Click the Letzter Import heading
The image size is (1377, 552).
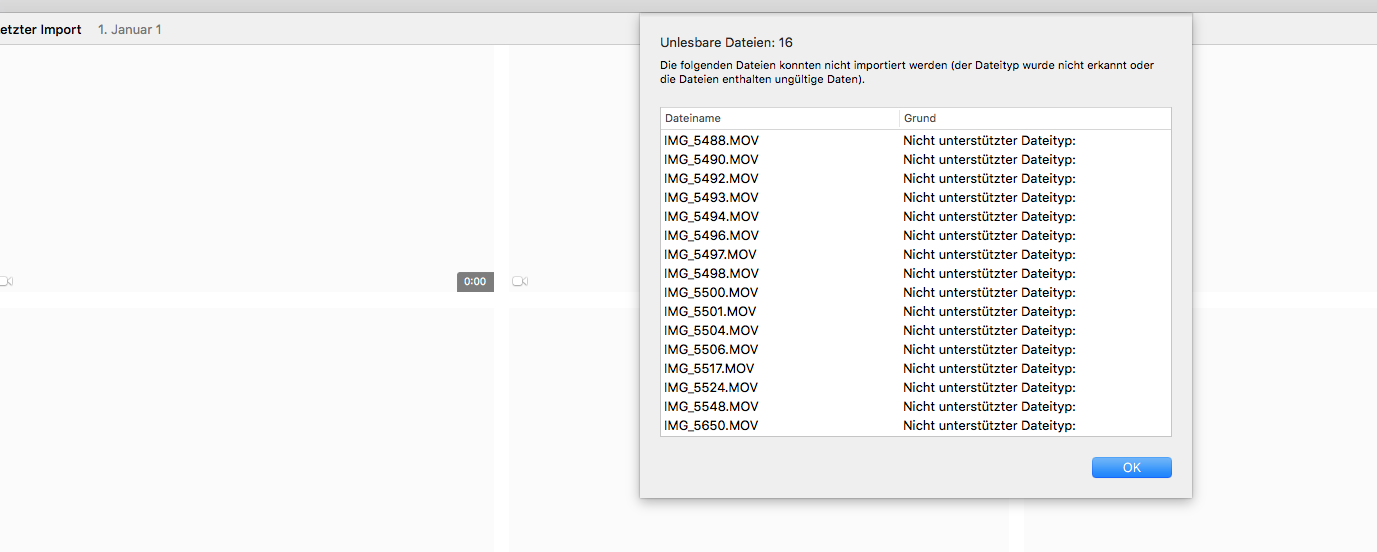coord(40,29)
